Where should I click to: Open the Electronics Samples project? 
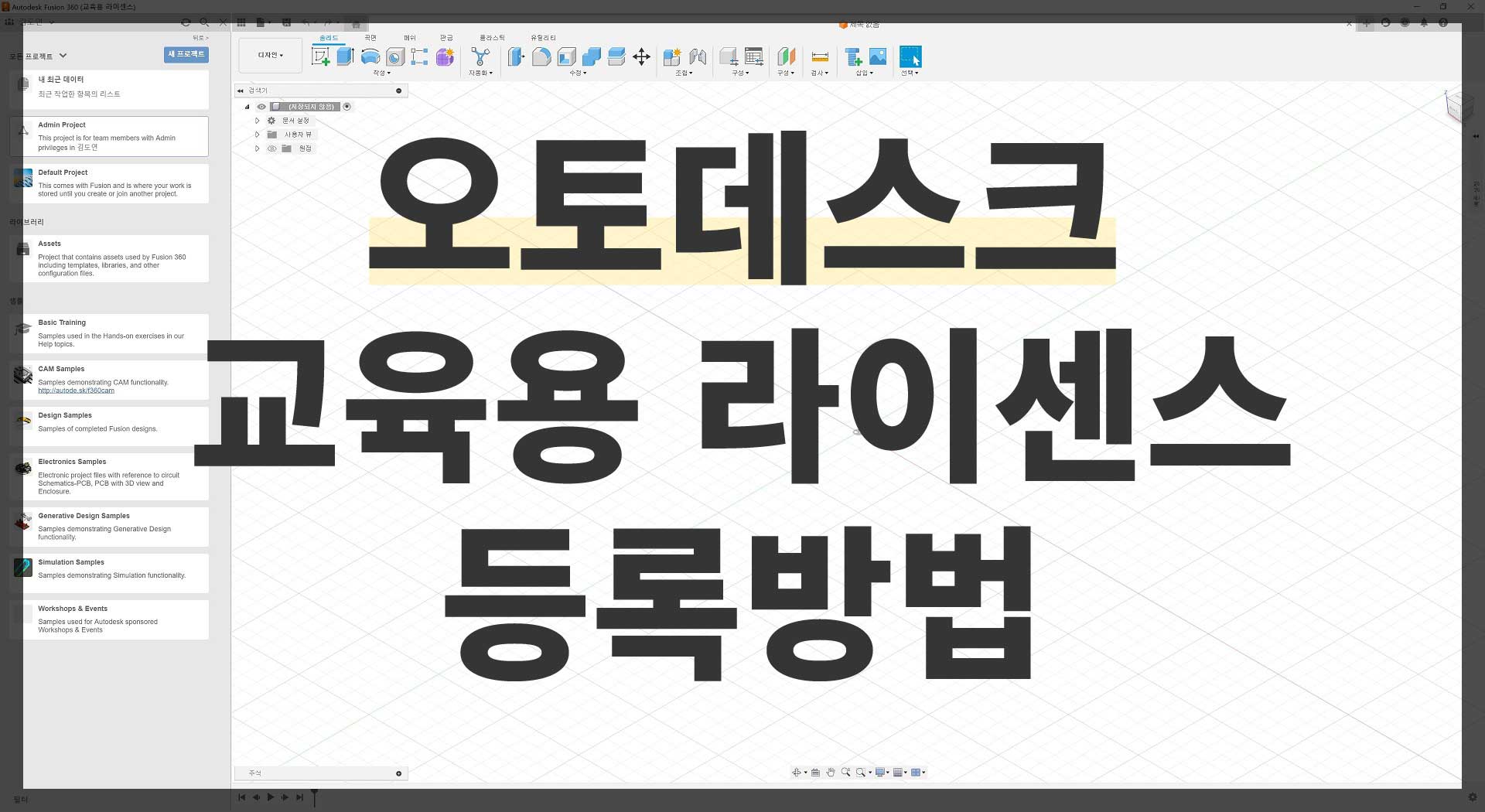109,476
